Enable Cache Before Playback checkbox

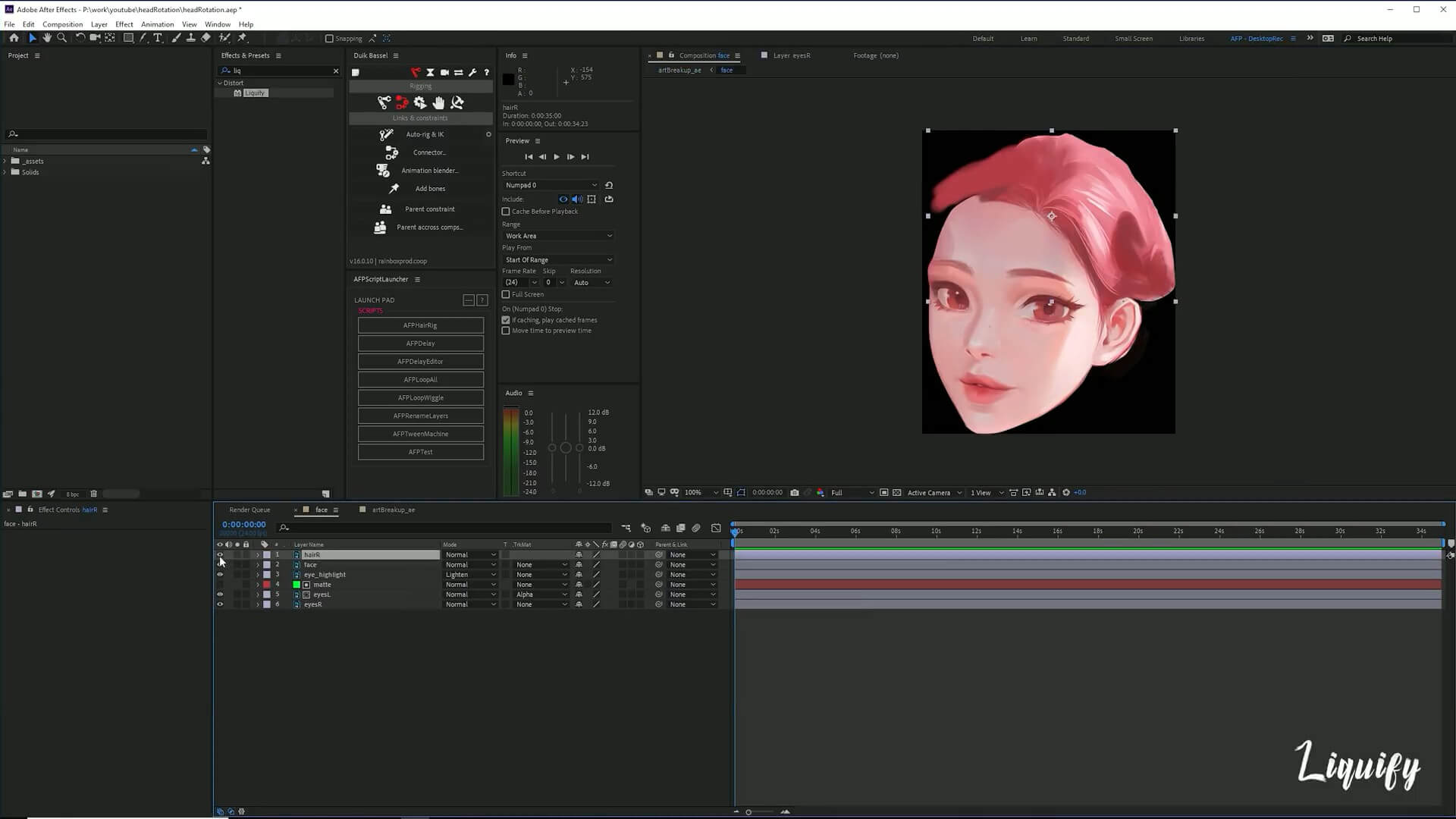pos(506,212)
